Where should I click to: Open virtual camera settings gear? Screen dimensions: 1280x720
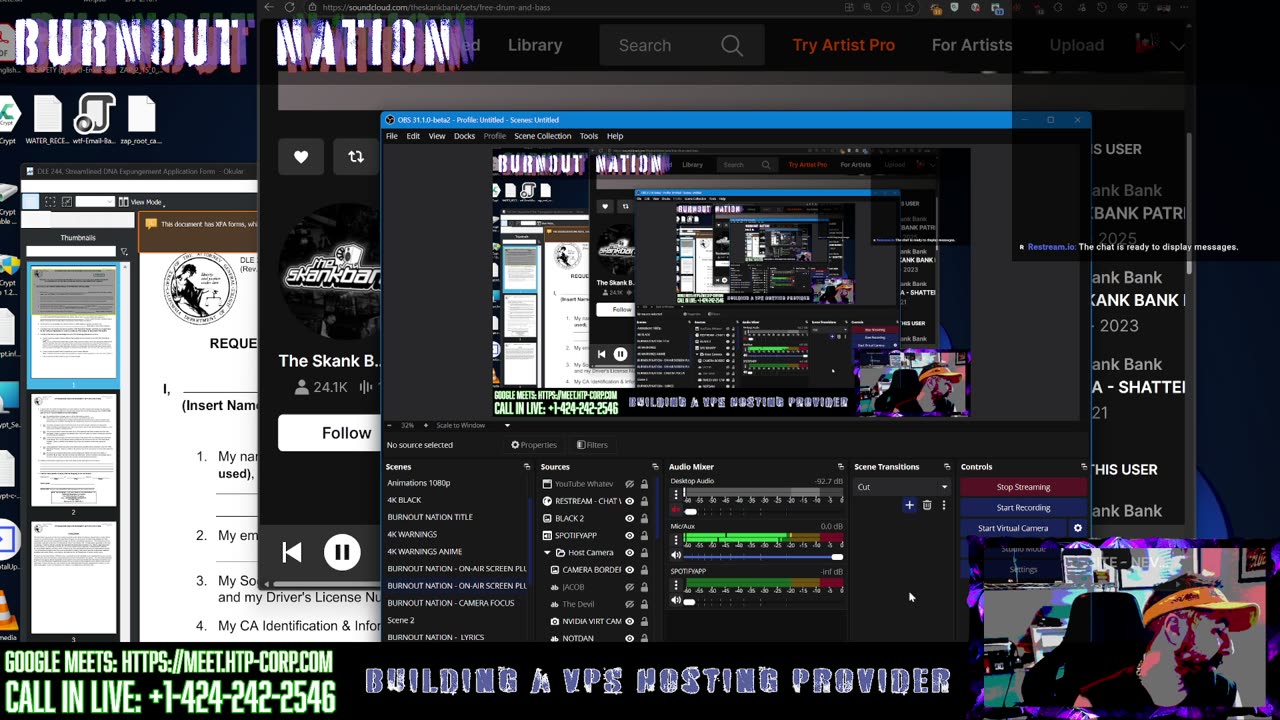point(1077,528)
